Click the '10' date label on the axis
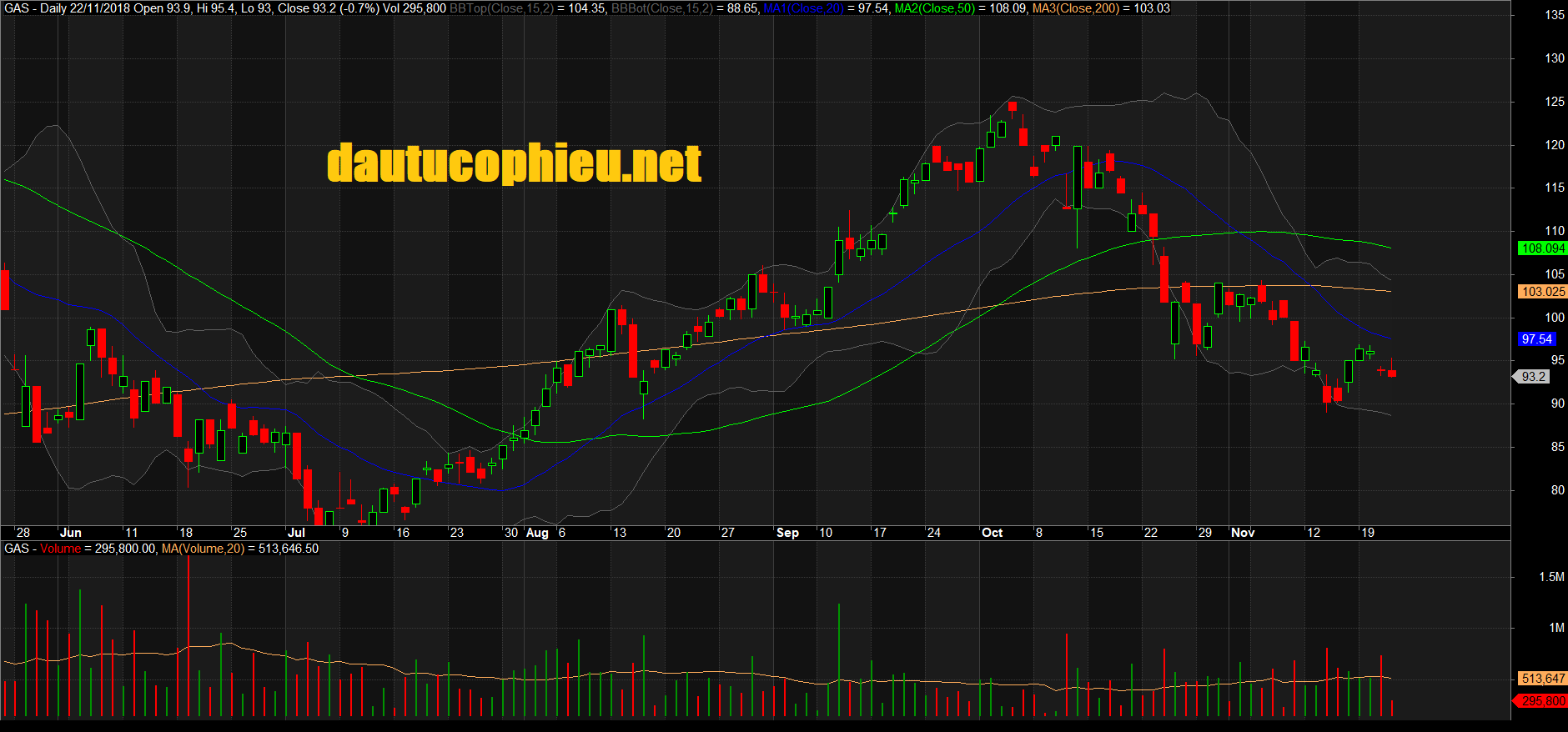The height and width of the screenshot is (732, 1568). [x=826, y=533]
